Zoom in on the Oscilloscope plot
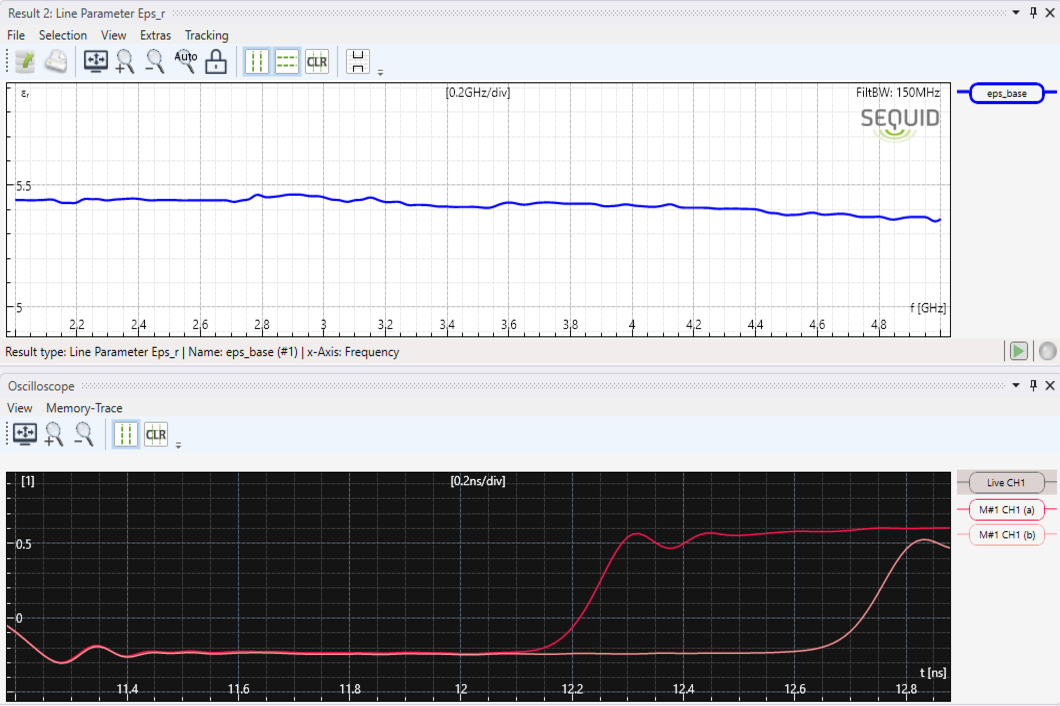Screen dimensions: 1060x706 coord(54,434)
